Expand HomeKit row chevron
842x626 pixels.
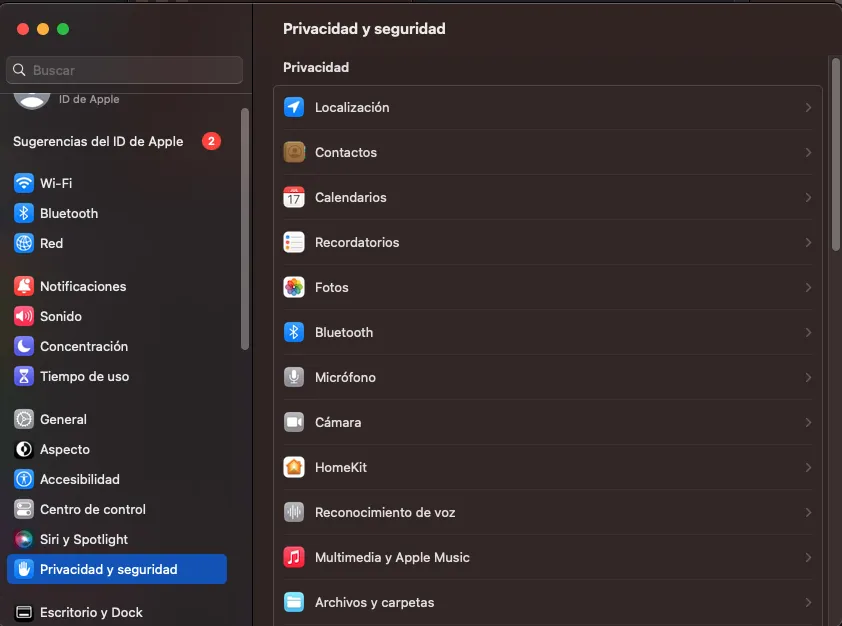point(808,468)
